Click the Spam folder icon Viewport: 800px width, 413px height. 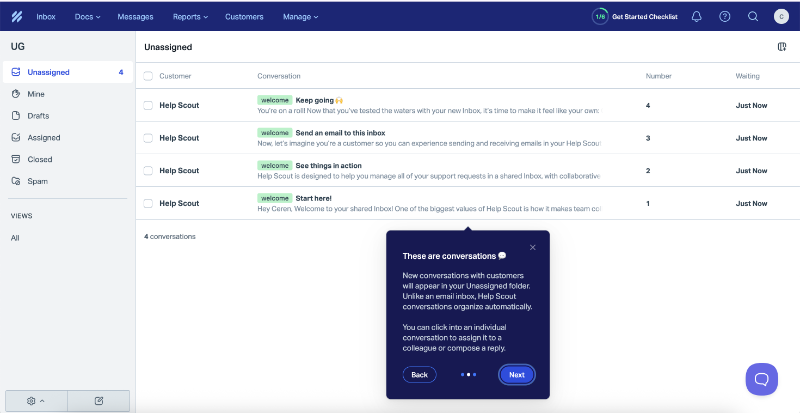[x=16, y=181]
